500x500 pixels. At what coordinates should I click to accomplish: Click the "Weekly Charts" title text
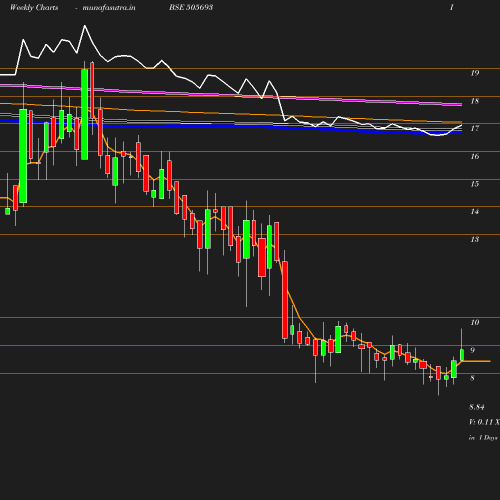(x=34, y=7)
